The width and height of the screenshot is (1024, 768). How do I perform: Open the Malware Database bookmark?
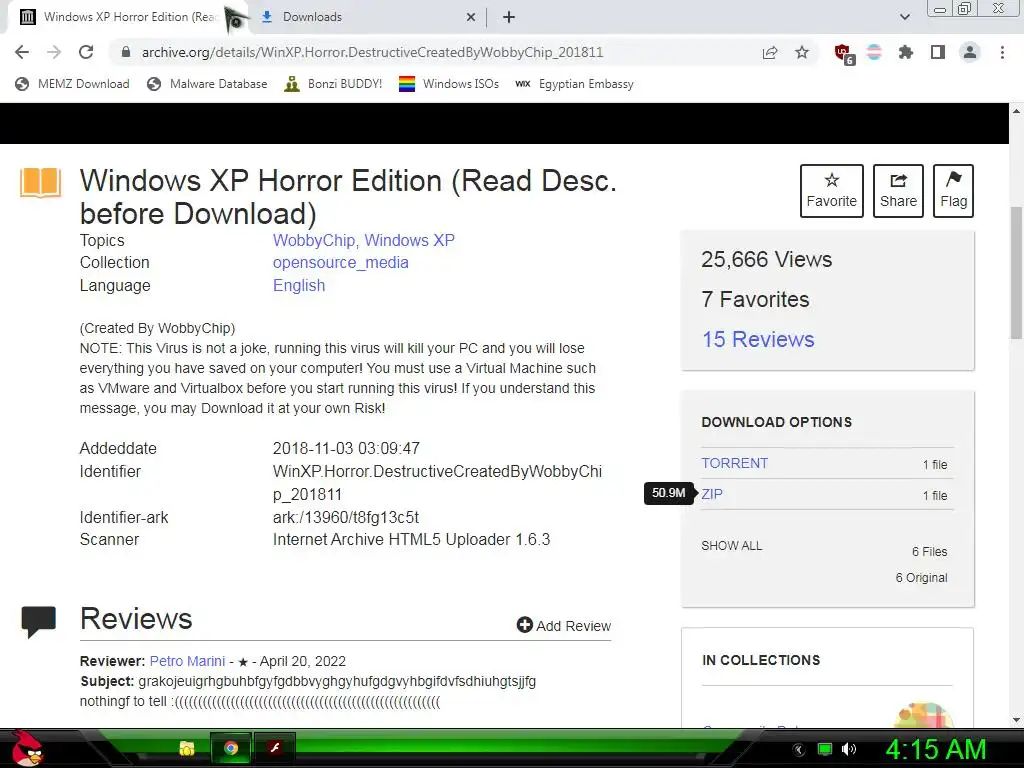coord(207,84)
